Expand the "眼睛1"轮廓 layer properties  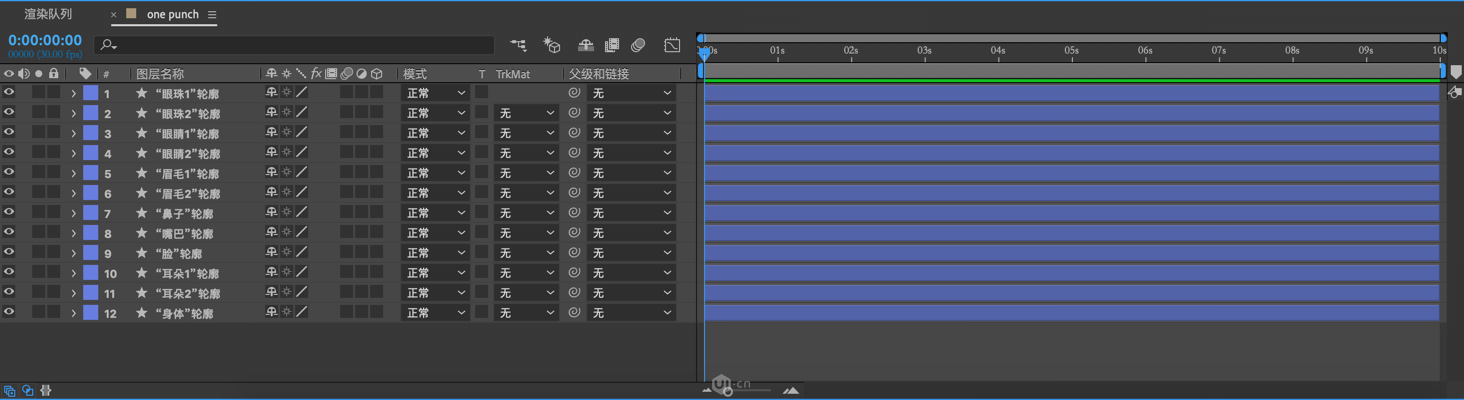tap(73, 133)
